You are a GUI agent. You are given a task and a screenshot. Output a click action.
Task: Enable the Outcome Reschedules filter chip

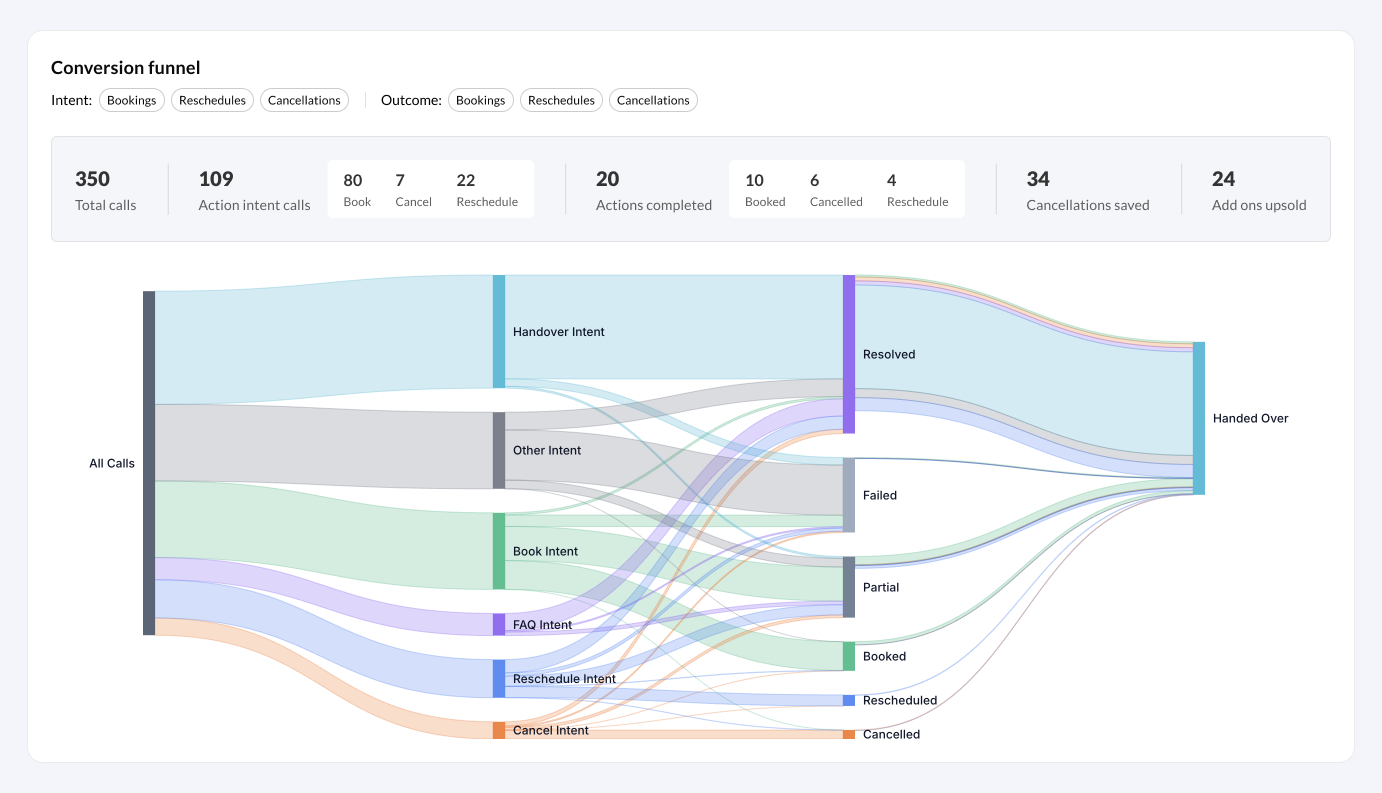pos(561,100)
